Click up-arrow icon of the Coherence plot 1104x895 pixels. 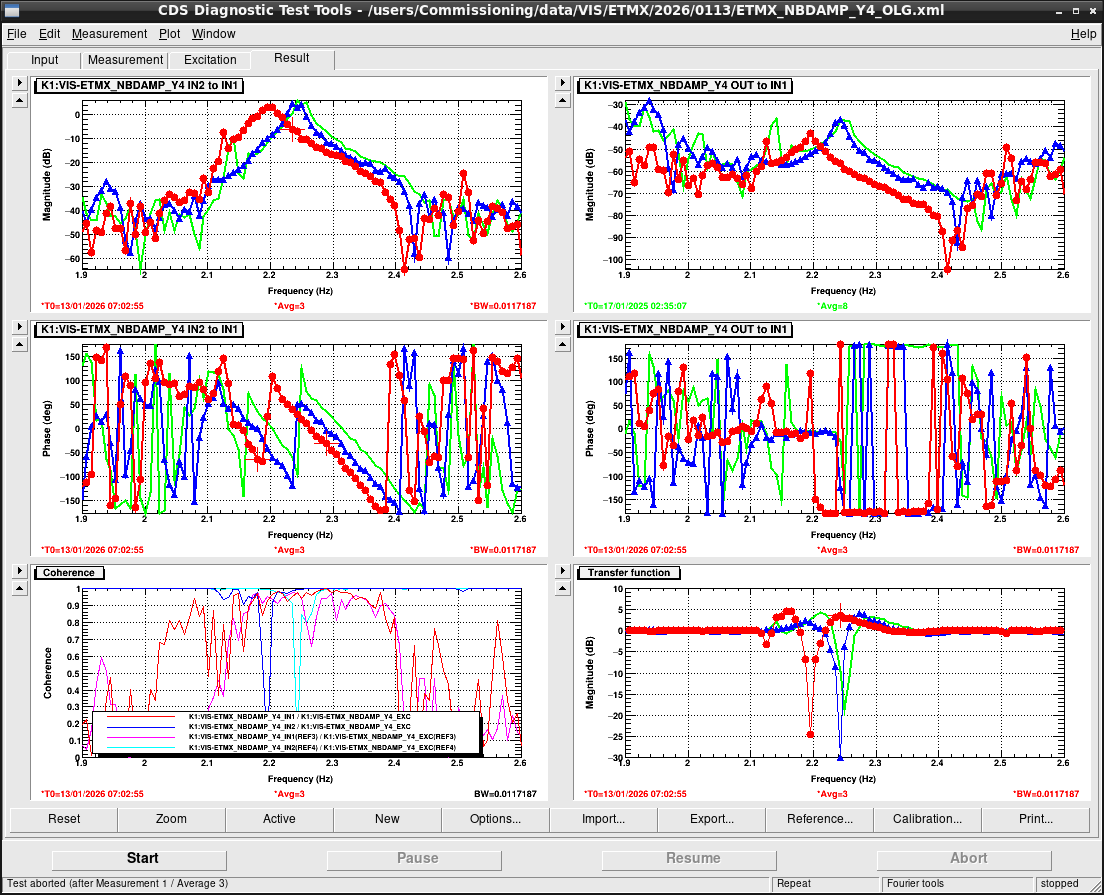click(20, 589)
